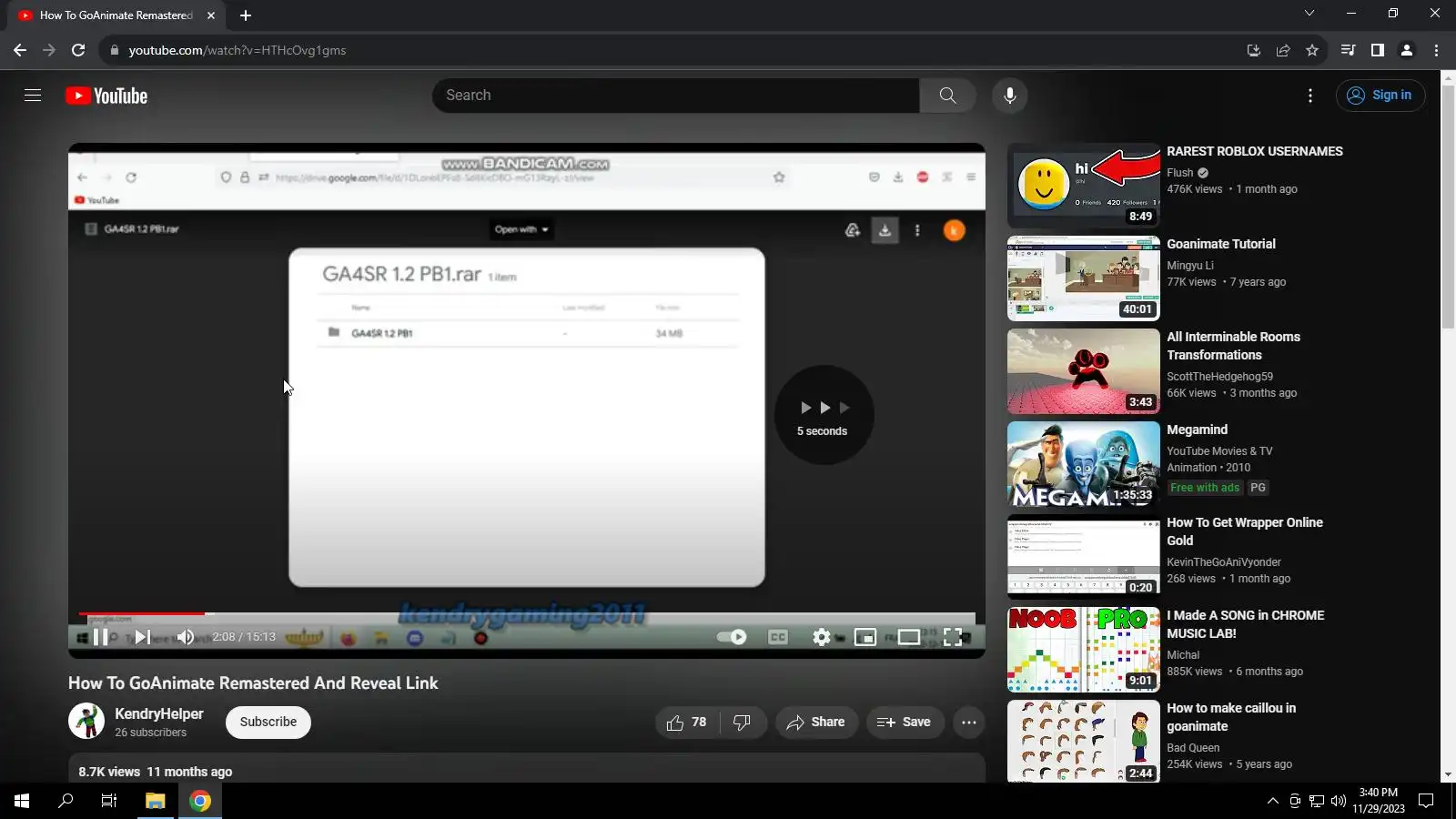The height and width of the screenshot is (819, 1456).
Task: Open Chrome media controls icon
Action: 1349,50
